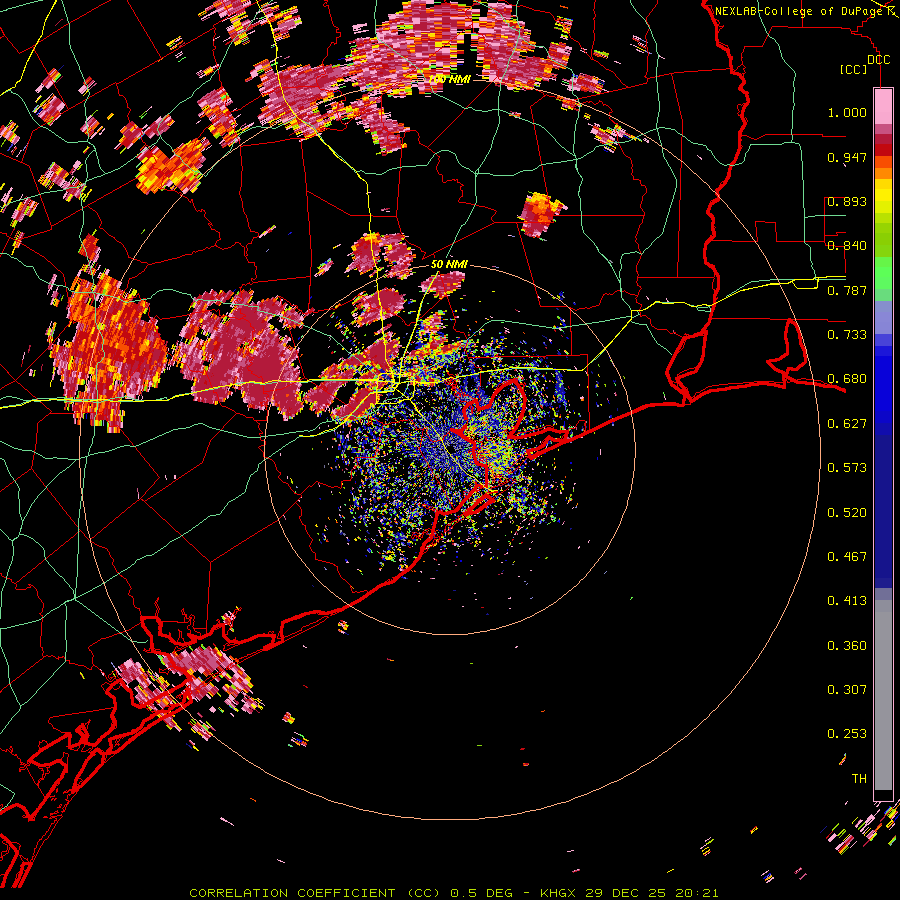Click the 50 NMI range ring label
This screenshot has height=900, width=900.
coord(449,264)
